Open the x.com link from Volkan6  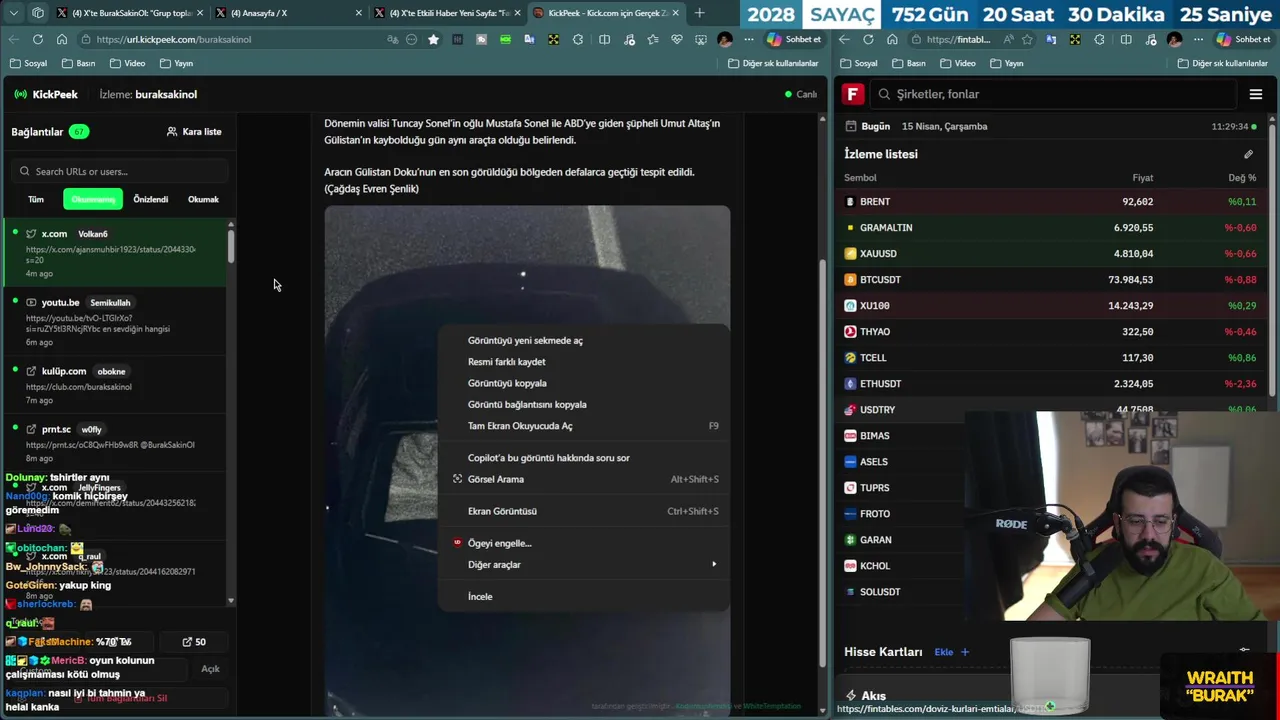coord(114,254)
